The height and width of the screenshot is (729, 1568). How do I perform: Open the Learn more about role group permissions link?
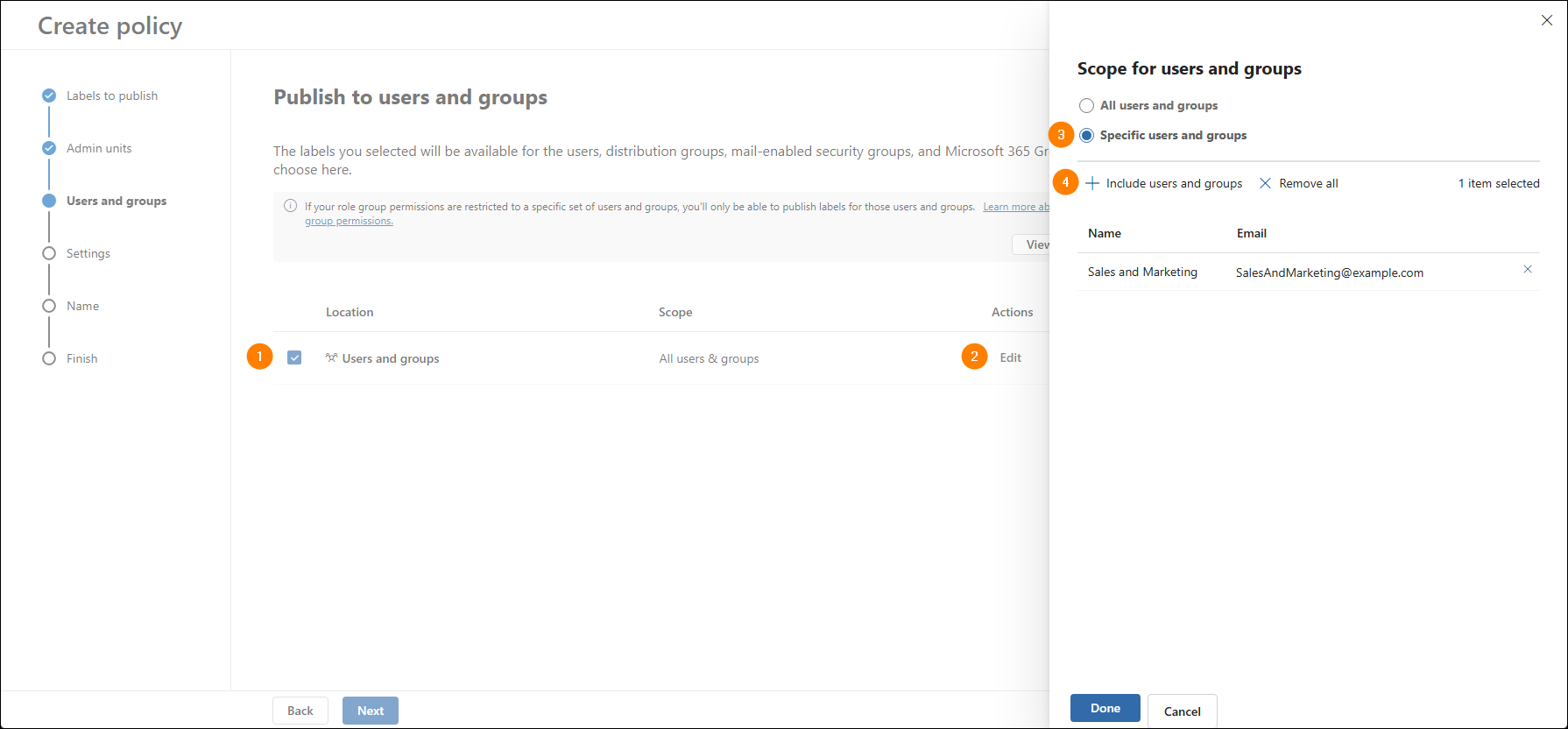tap(1016, 207)
